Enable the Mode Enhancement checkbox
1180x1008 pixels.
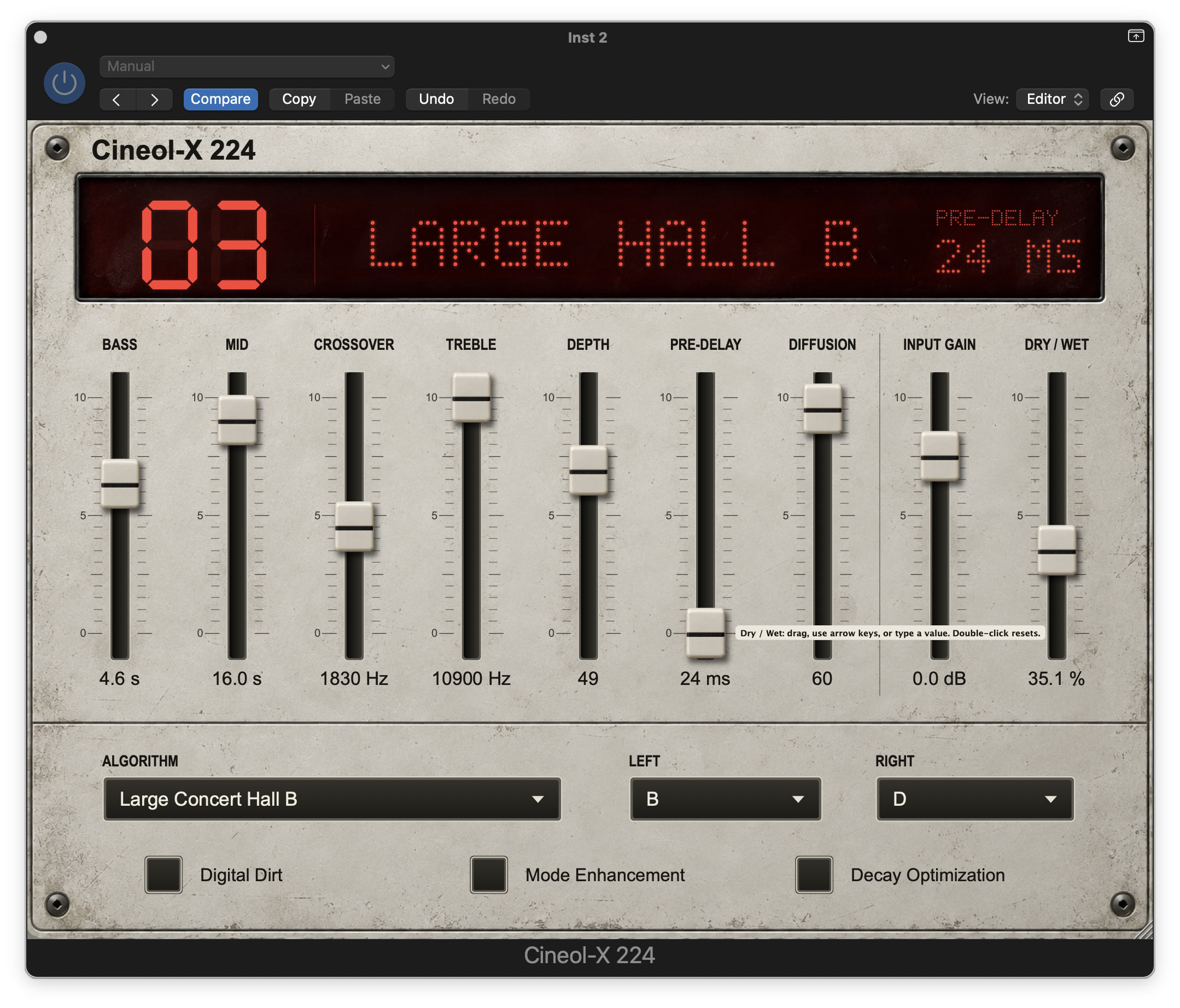(489, 874)
